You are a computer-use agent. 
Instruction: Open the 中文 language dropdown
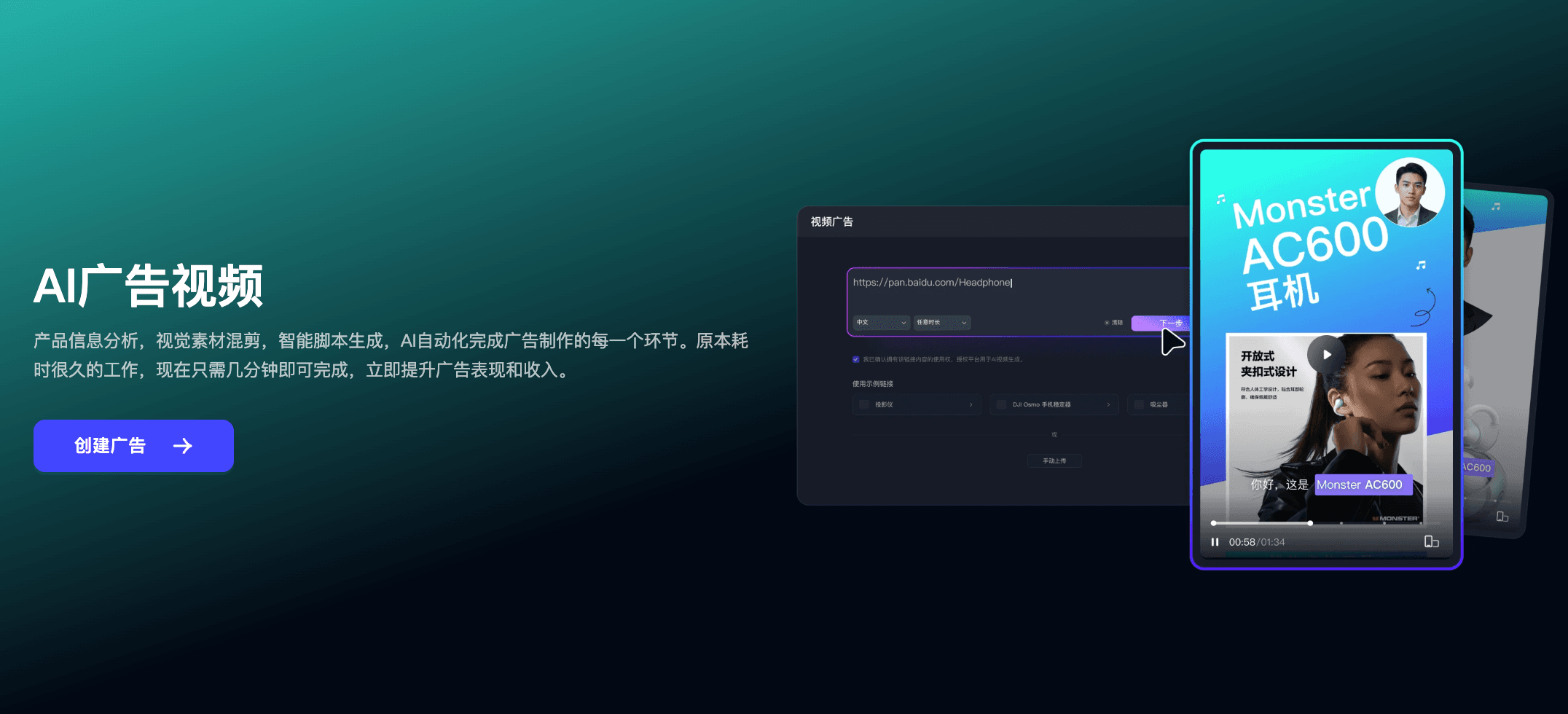[882, 323]
